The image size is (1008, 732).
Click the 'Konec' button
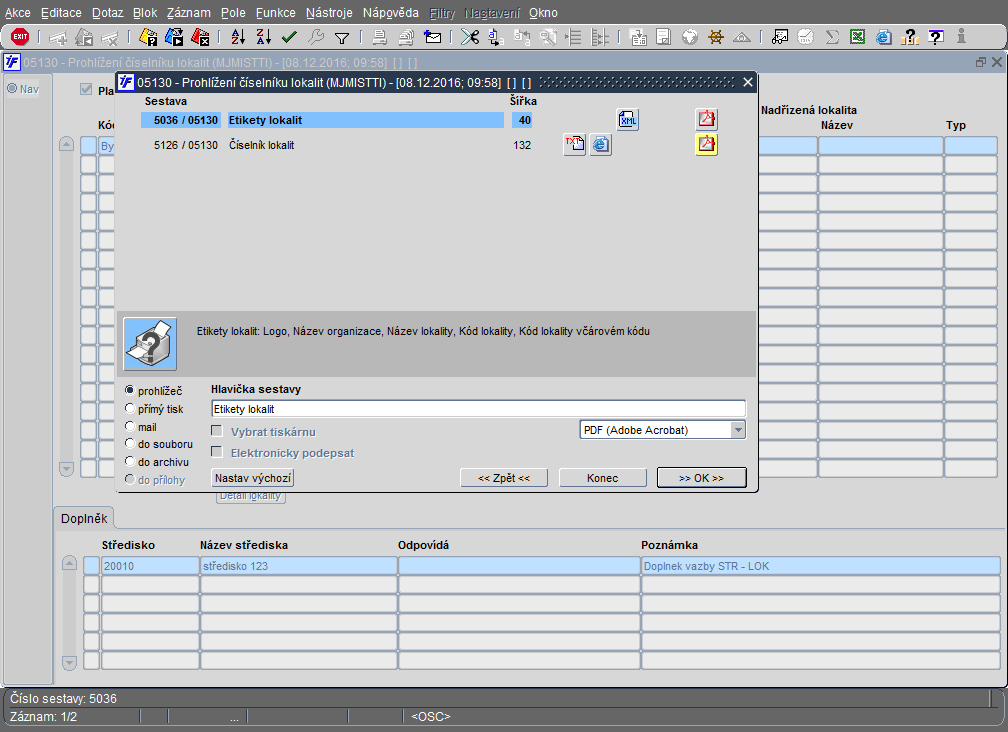(x=602, y=478)
